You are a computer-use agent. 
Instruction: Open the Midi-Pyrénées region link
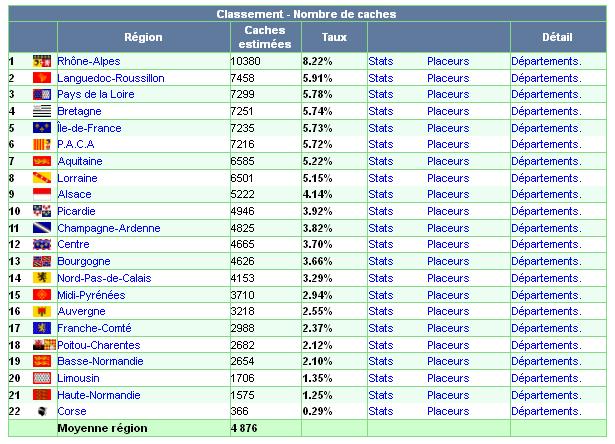[x=91, y=295]
